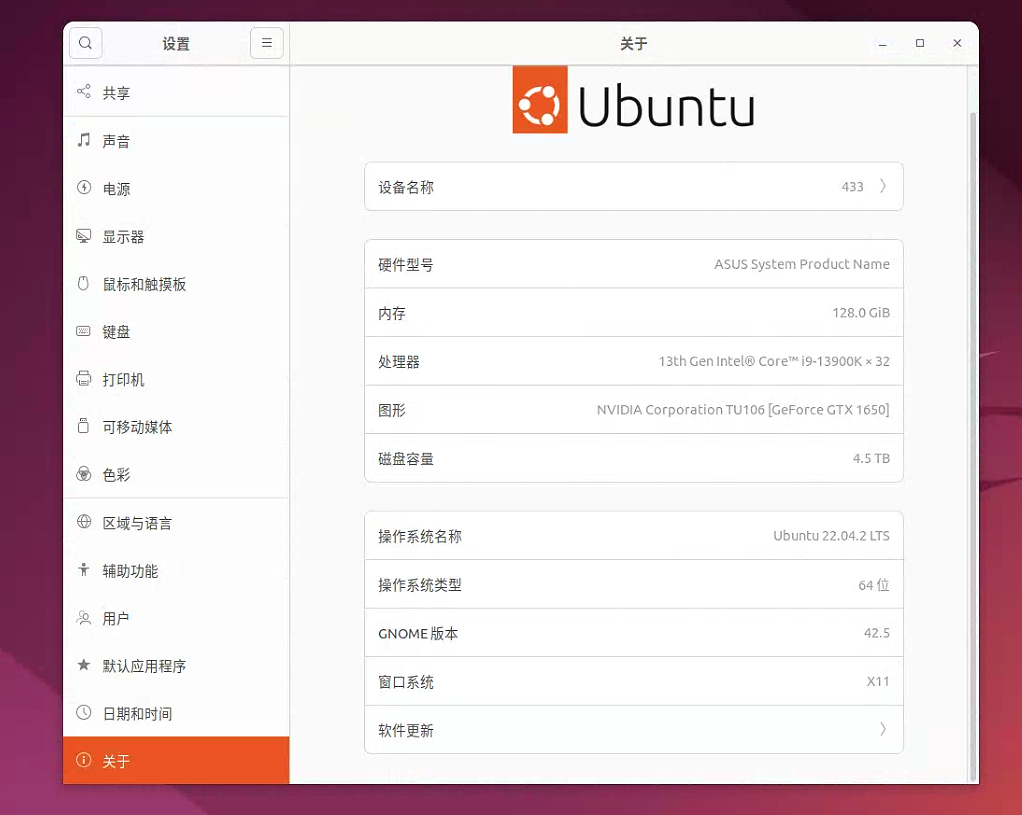Click the 打印机 printer icon
The height and width of the screenshot is (815, 1022).
pos(84,379)
